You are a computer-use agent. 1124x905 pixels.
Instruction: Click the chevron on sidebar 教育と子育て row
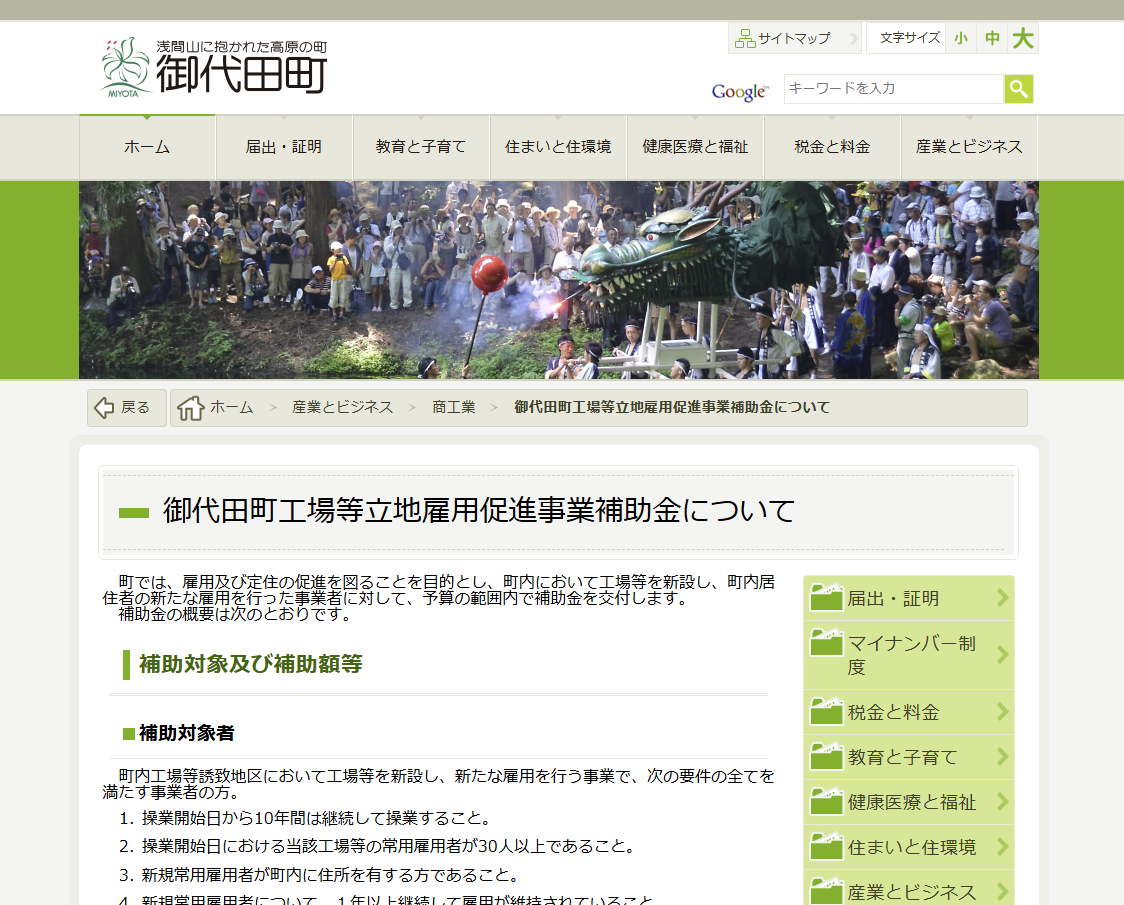click(x=1003, y=757)
